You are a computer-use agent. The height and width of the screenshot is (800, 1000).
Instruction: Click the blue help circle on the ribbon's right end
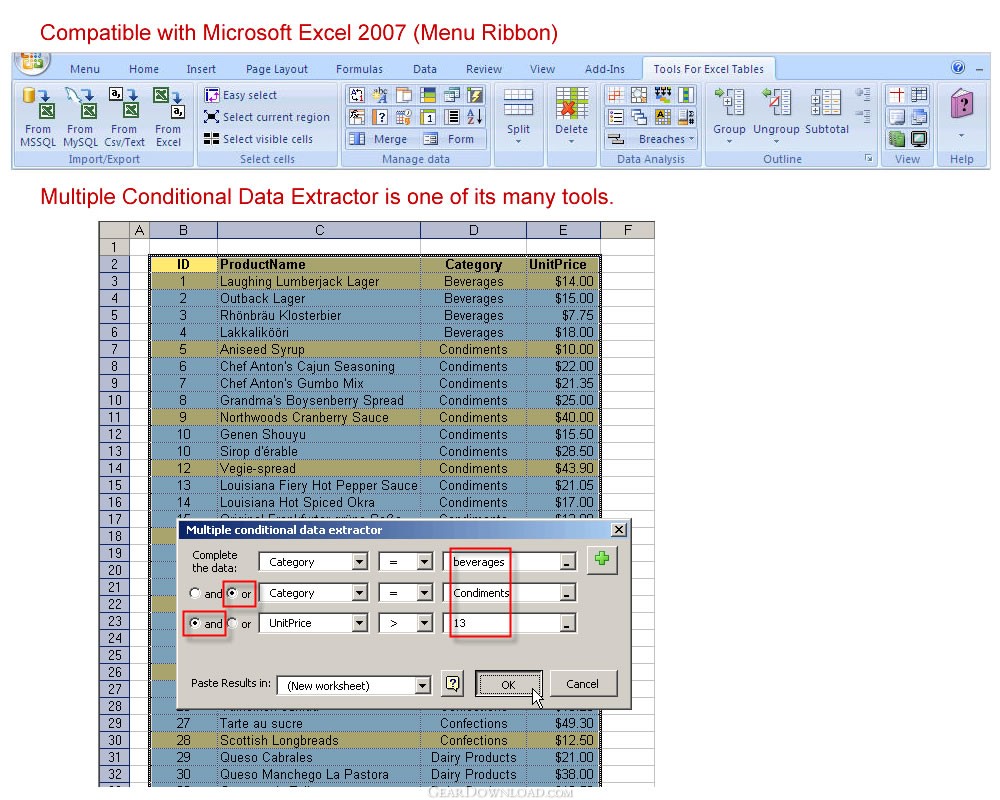(957, 67)
